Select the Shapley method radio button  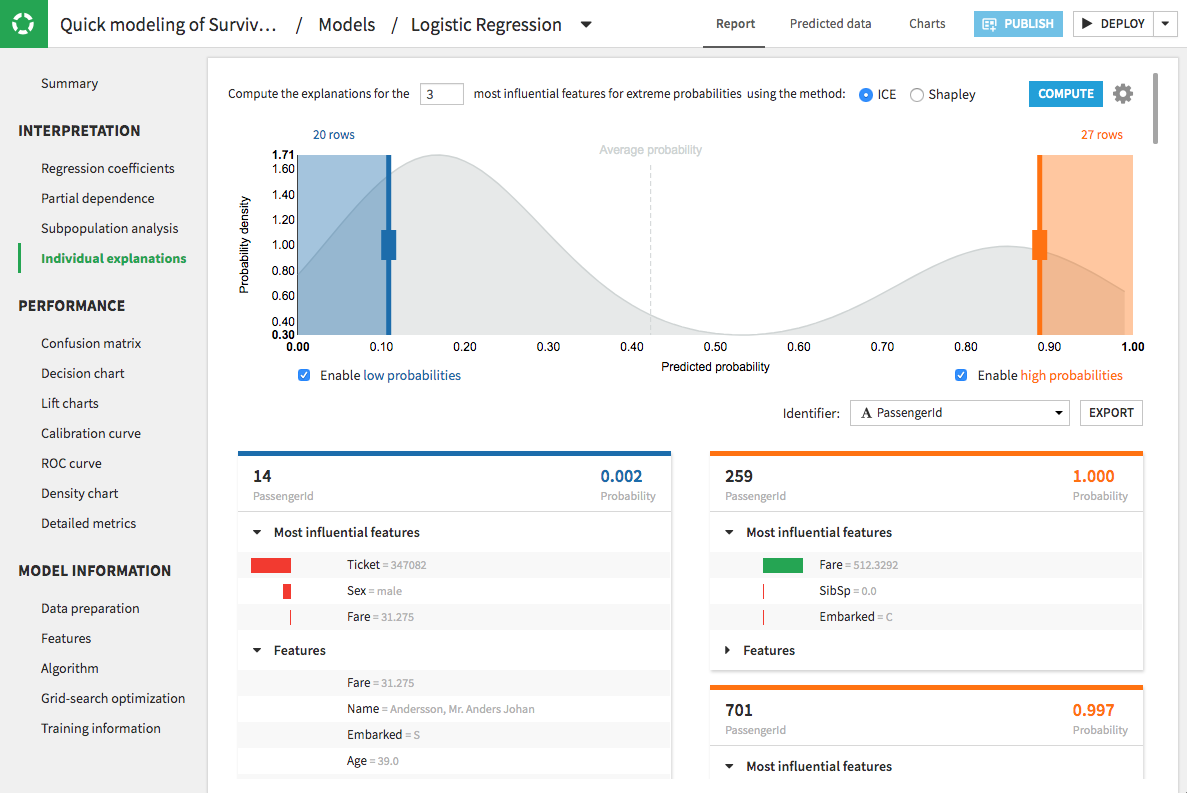[x=917, y=95]
